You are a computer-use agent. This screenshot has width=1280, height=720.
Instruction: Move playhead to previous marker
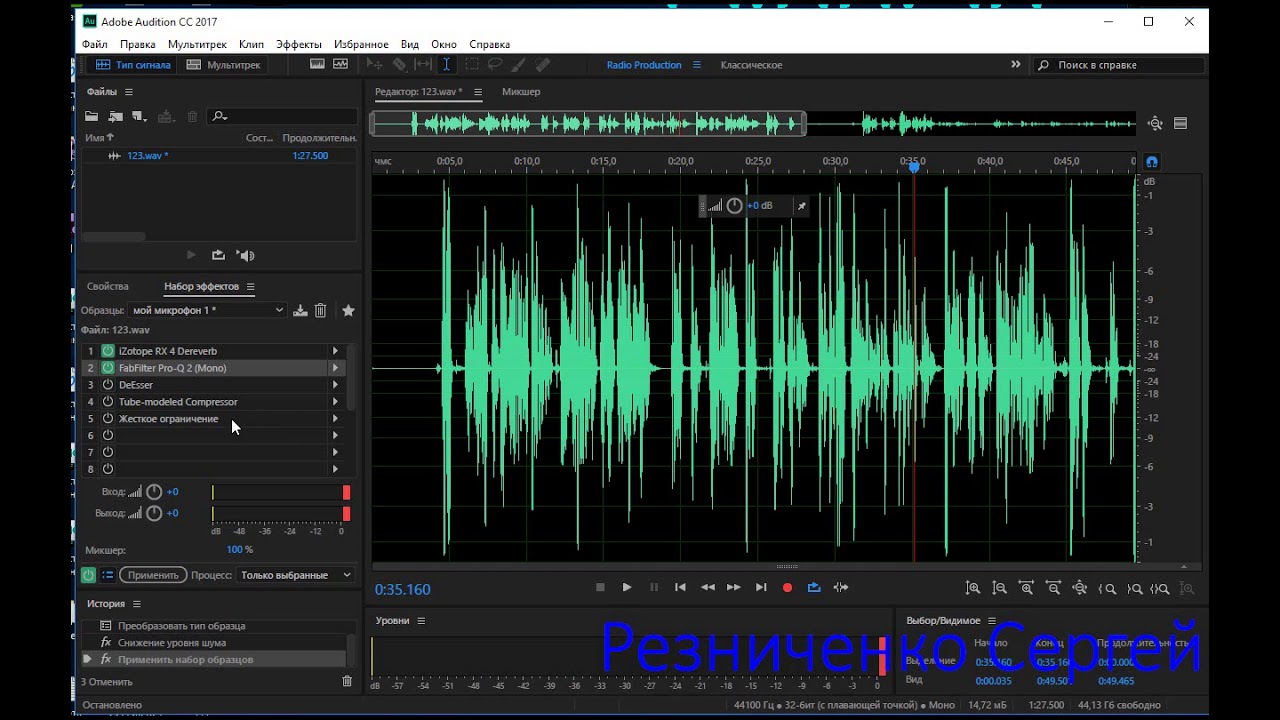pyautogui.click(x=680, y=588)
